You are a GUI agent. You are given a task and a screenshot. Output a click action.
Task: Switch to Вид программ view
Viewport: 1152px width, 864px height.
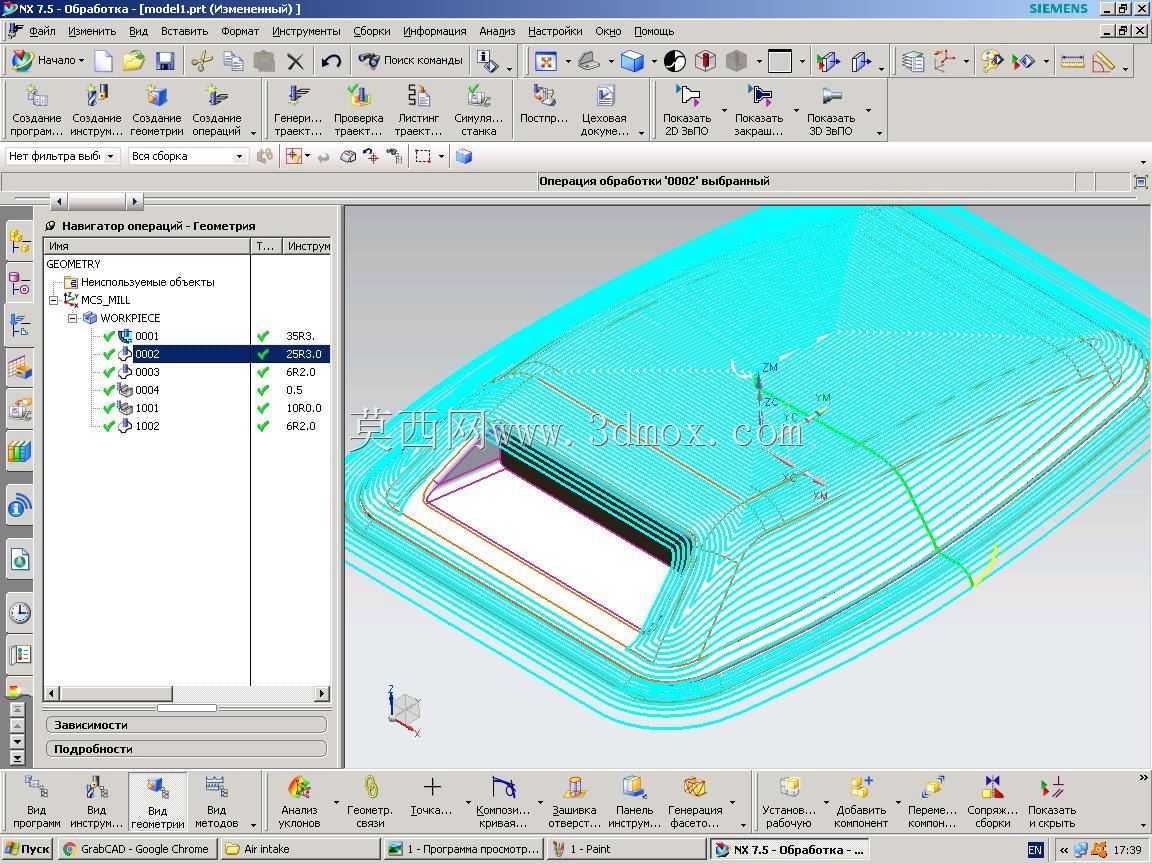point(36,802)
